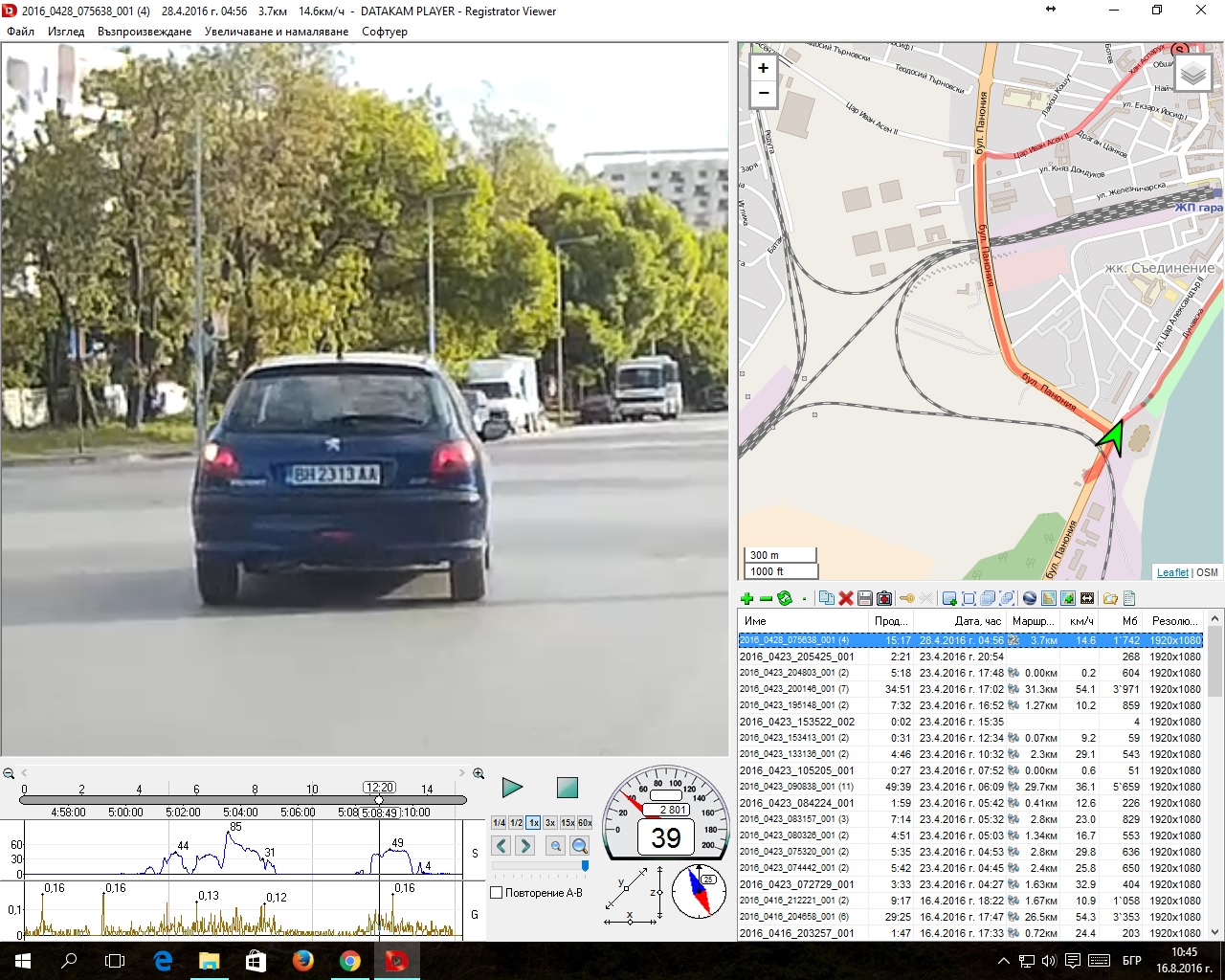Switch playback speed to 1/2
The width and height of the screenshot is (1225, 980).
point(516,823)
